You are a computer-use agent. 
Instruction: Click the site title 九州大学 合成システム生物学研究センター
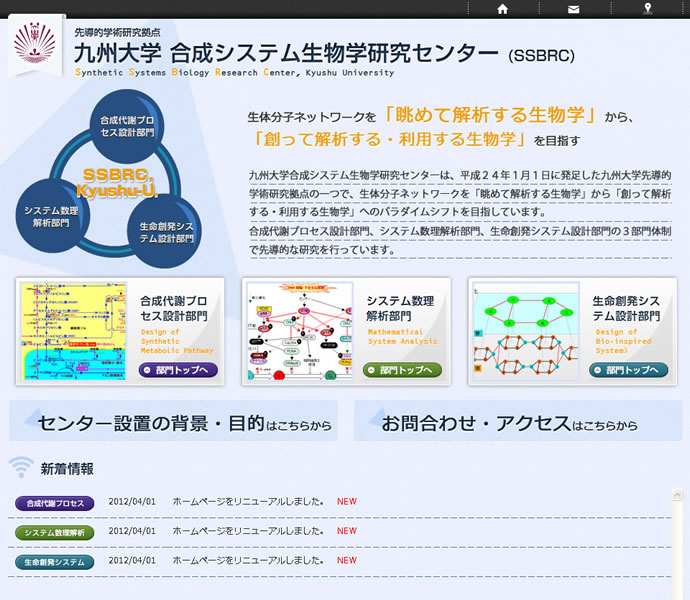[286, 53]
